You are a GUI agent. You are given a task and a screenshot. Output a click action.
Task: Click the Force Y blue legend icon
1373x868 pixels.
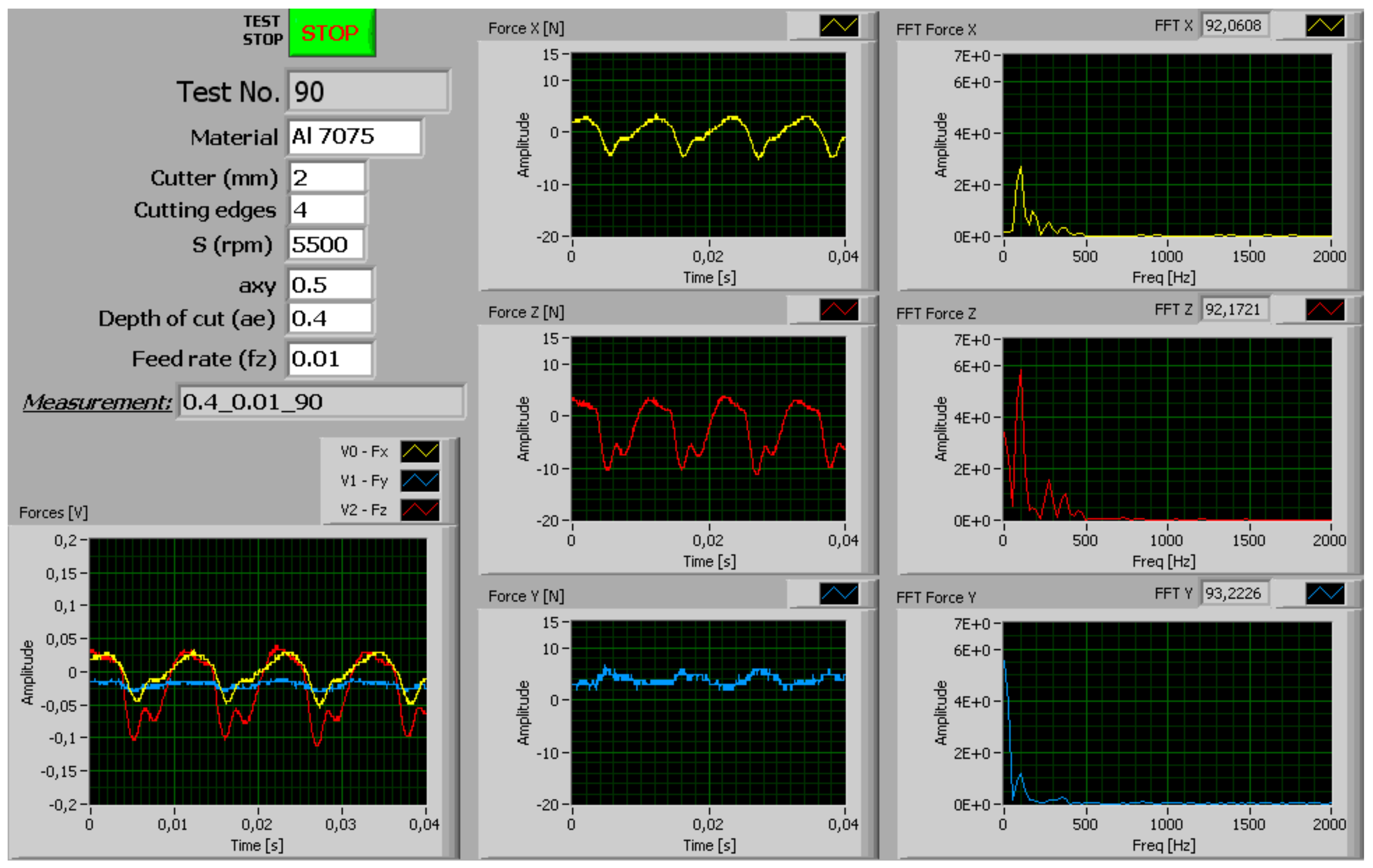(x=839, y=594)
